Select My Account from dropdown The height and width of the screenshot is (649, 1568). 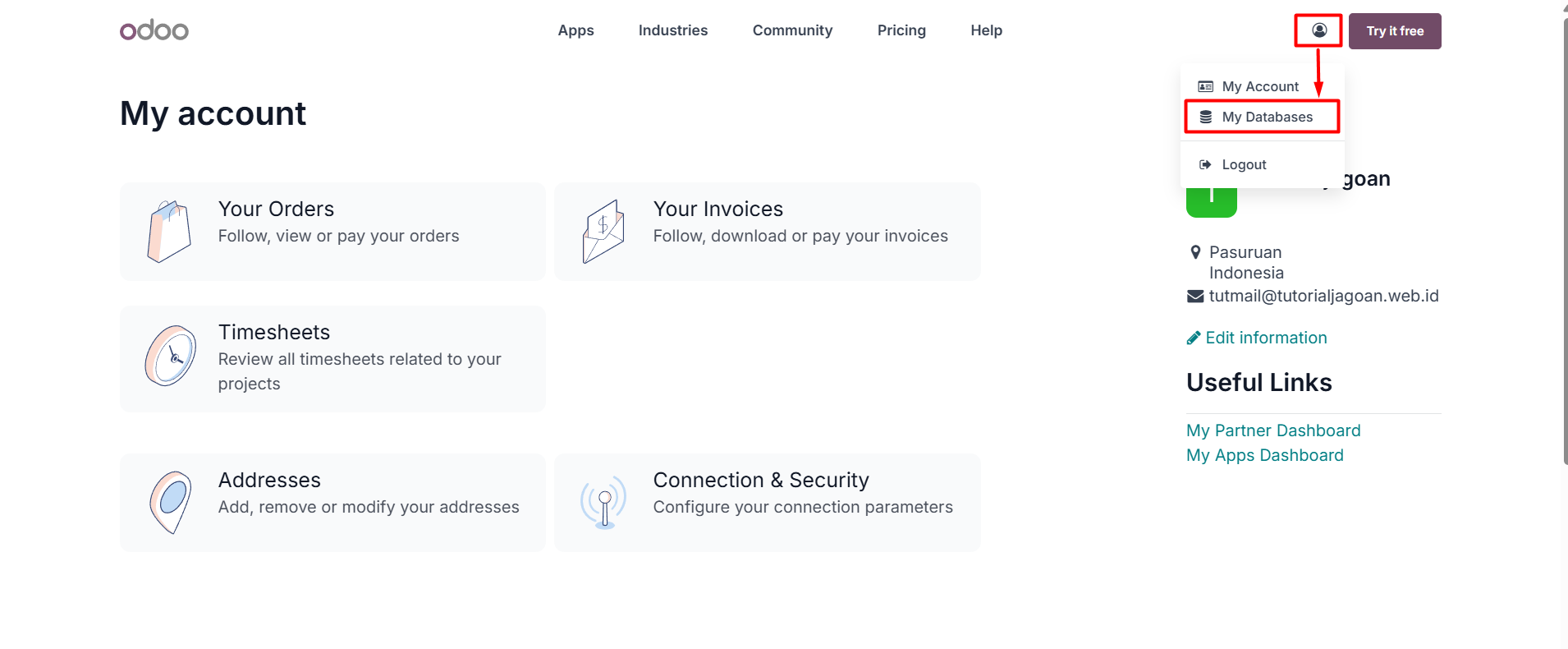tap(1262, 86)
